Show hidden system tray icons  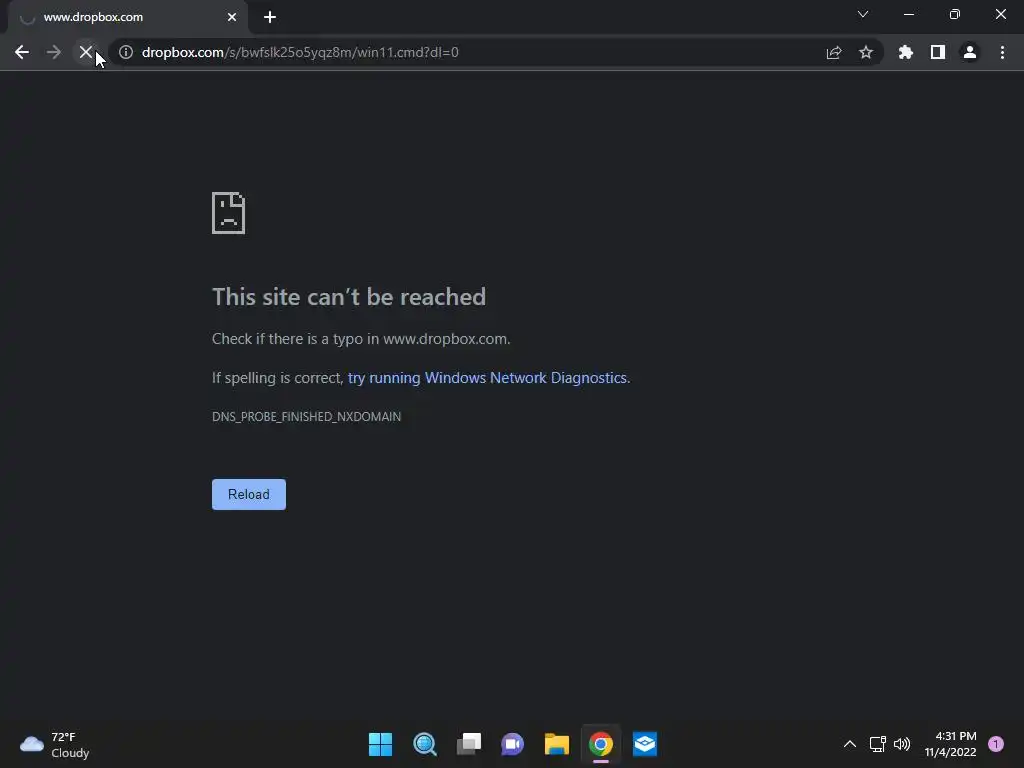click(850, 744)
